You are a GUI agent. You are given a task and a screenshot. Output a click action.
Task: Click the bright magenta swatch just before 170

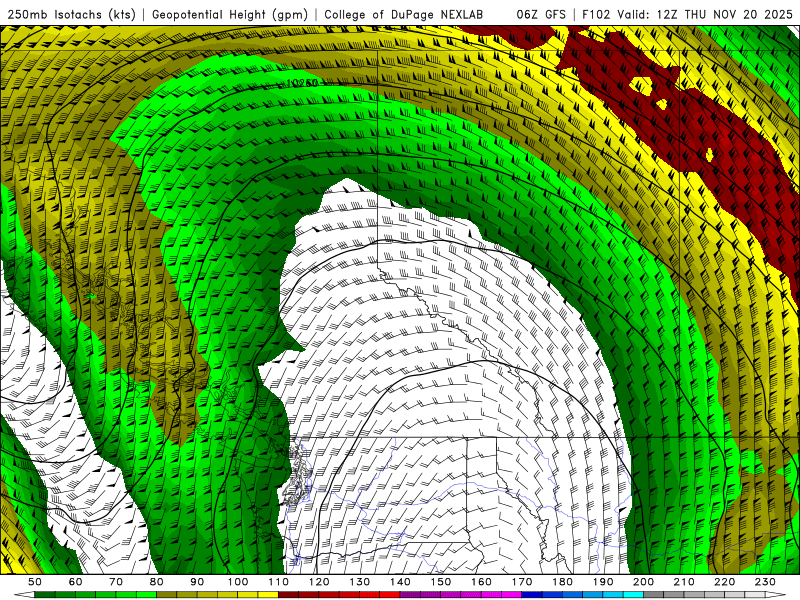click(x=512, y=595)
